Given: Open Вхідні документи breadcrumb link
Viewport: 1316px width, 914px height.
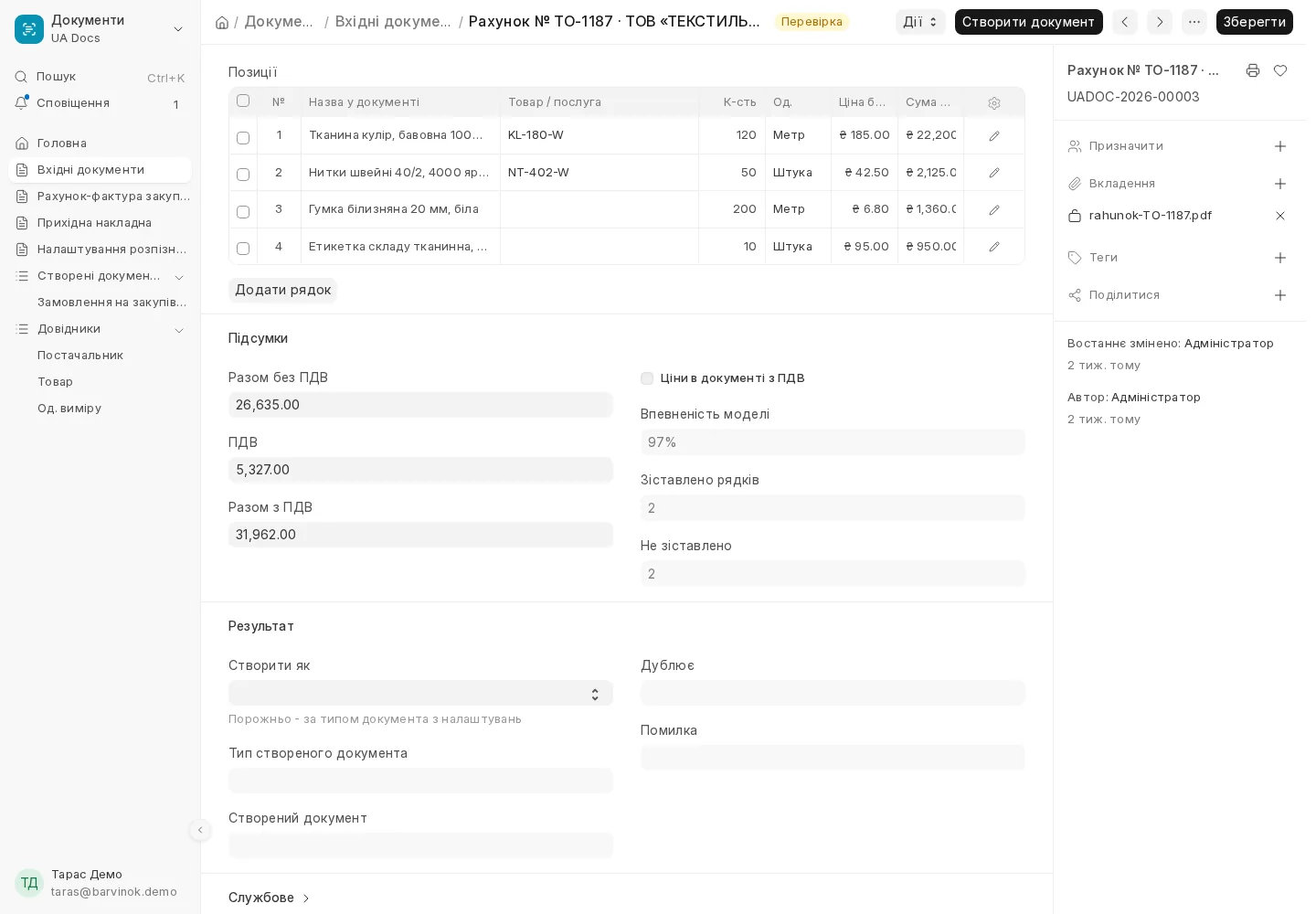Looking at the screenshot, I should pyautogui.click(x=393, y=22).
